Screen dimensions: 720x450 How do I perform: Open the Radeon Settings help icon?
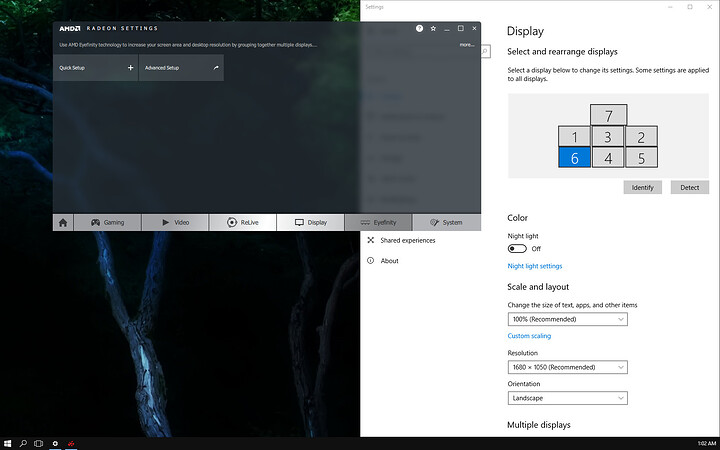[x=419, y=28]
